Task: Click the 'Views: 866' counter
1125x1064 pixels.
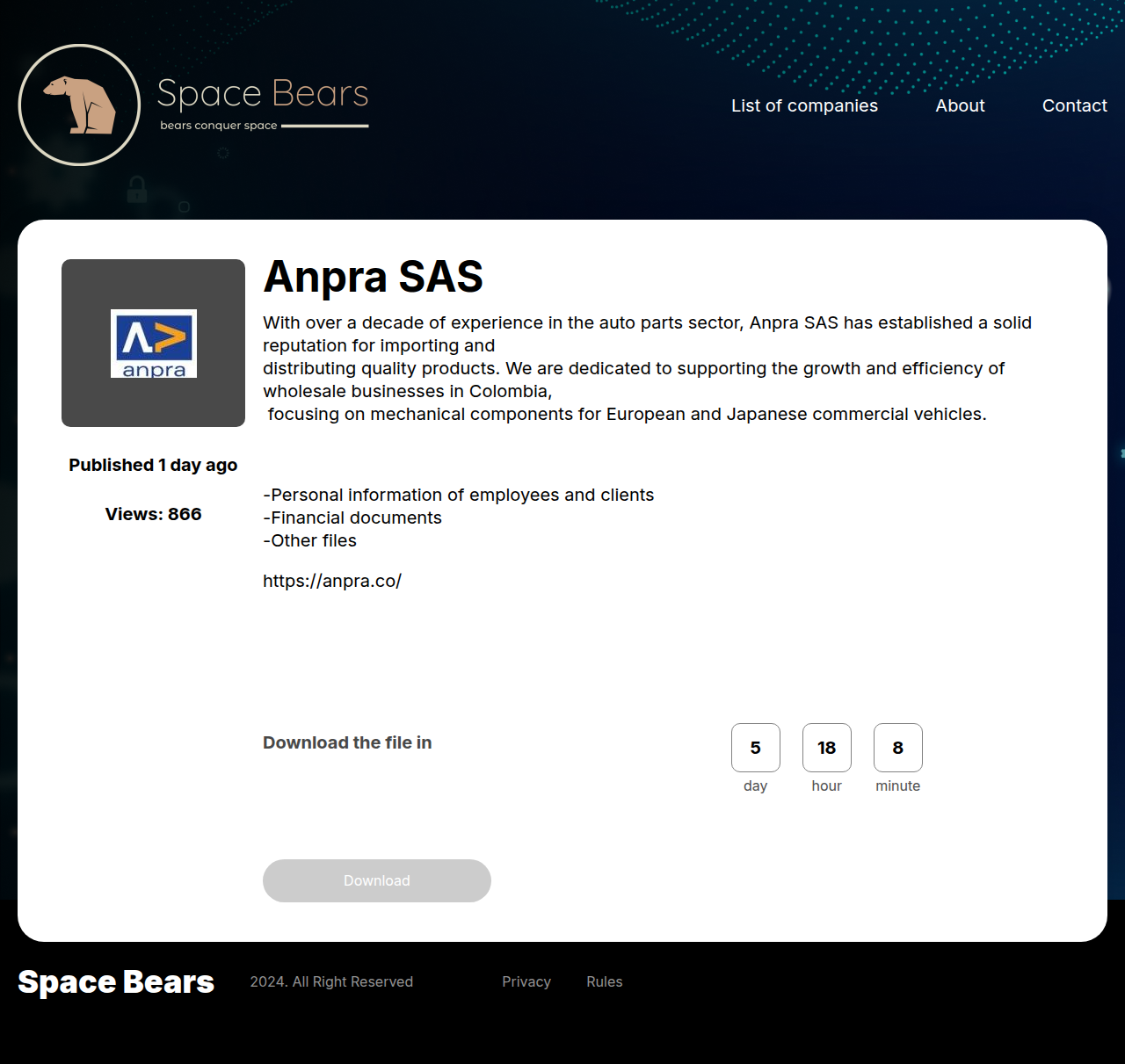Action: tap(153, 514)
